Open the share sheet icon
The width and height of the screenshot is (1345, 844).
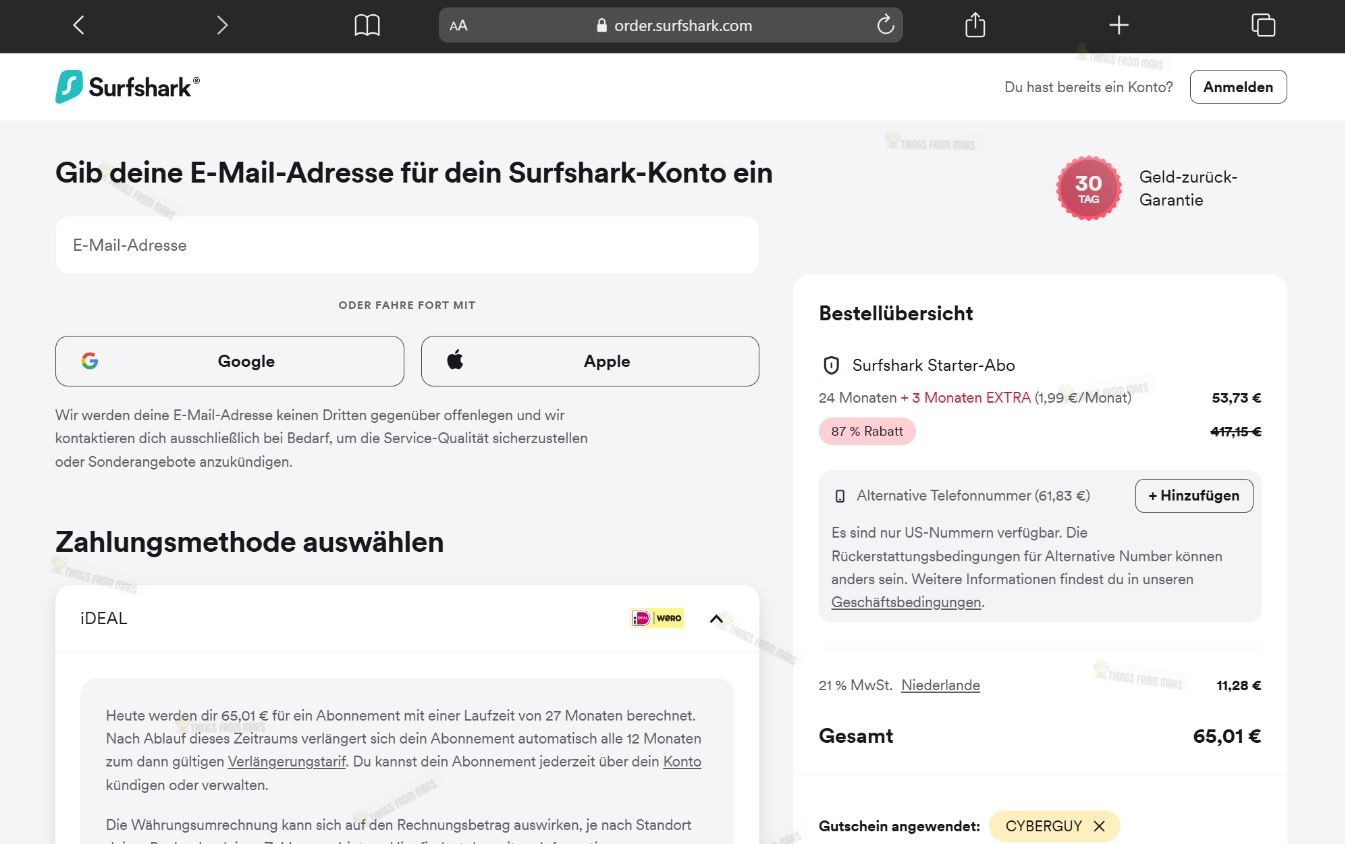975,25
